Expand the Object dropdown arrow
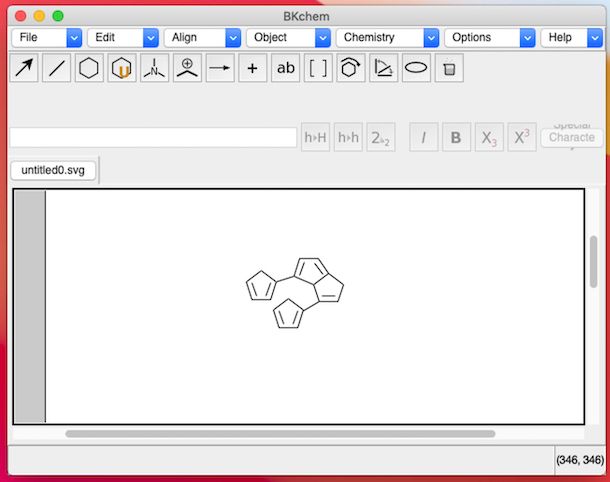Image resolution: width=610 pixels, height=482 pixels. pos(323,38)
